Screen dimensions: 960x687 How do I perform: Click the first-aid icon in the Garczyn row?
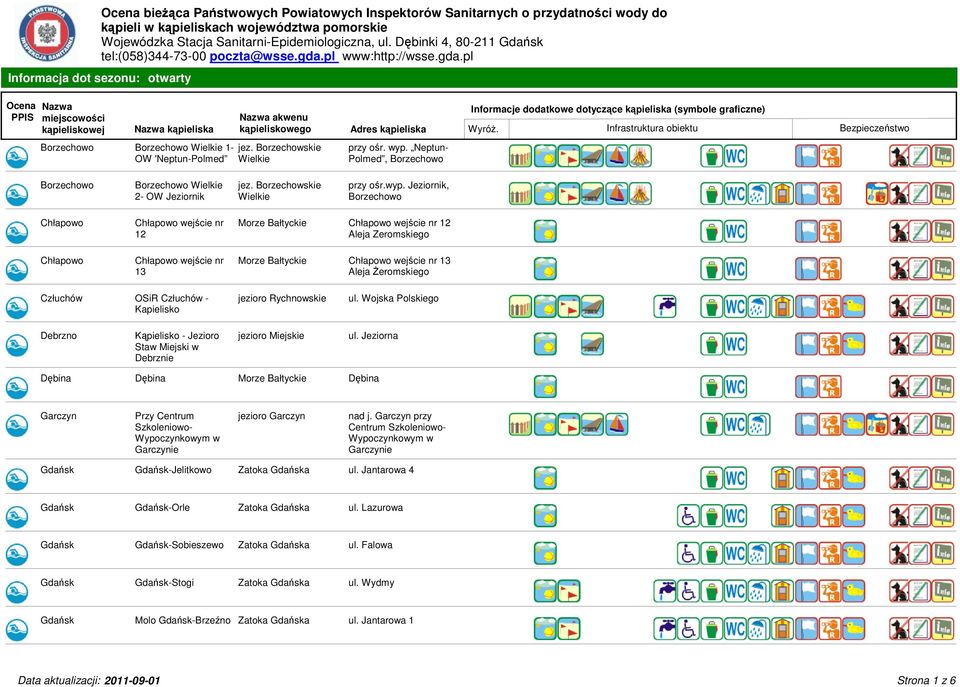point(877,424)
